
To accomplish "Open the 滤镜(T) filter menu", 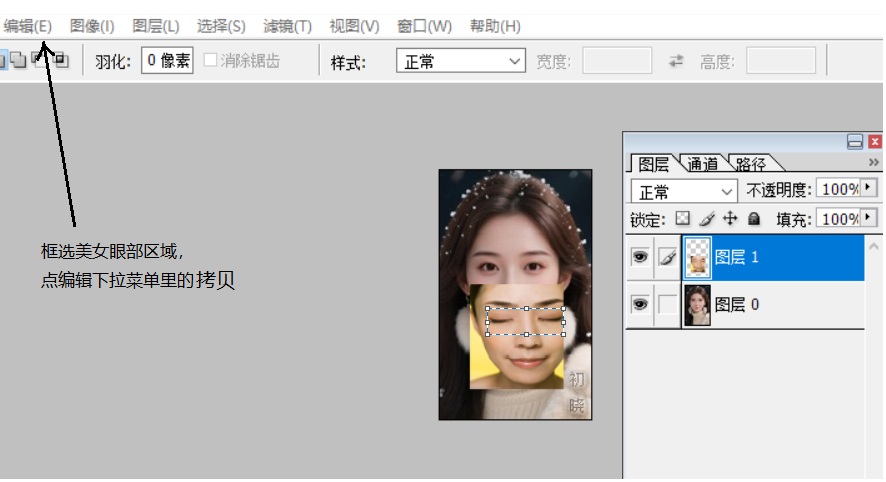I will tap(287, 26).
